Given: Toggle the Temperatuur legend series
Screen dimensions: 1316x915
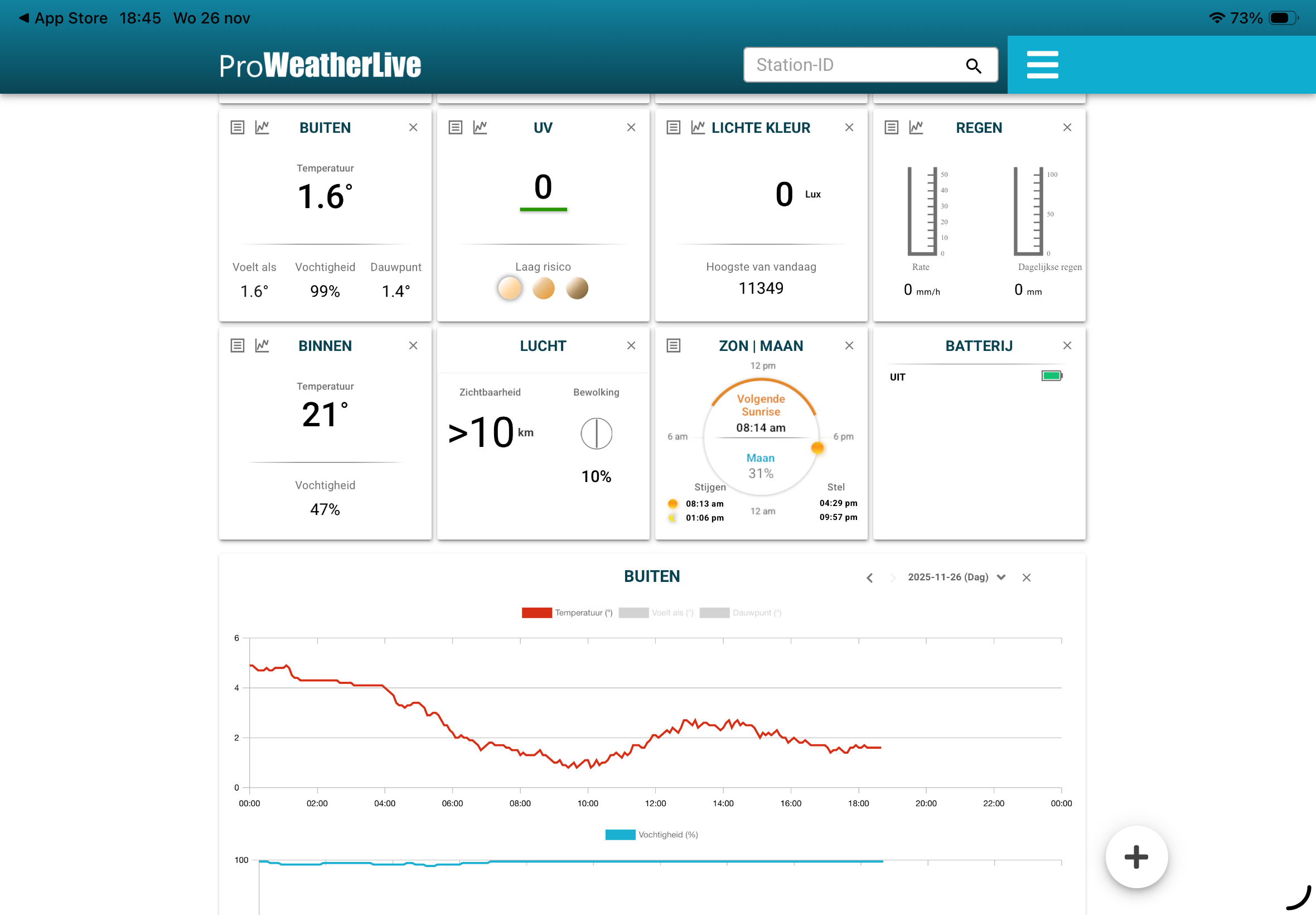Looking at the screenshot, I should coord(567,612).
